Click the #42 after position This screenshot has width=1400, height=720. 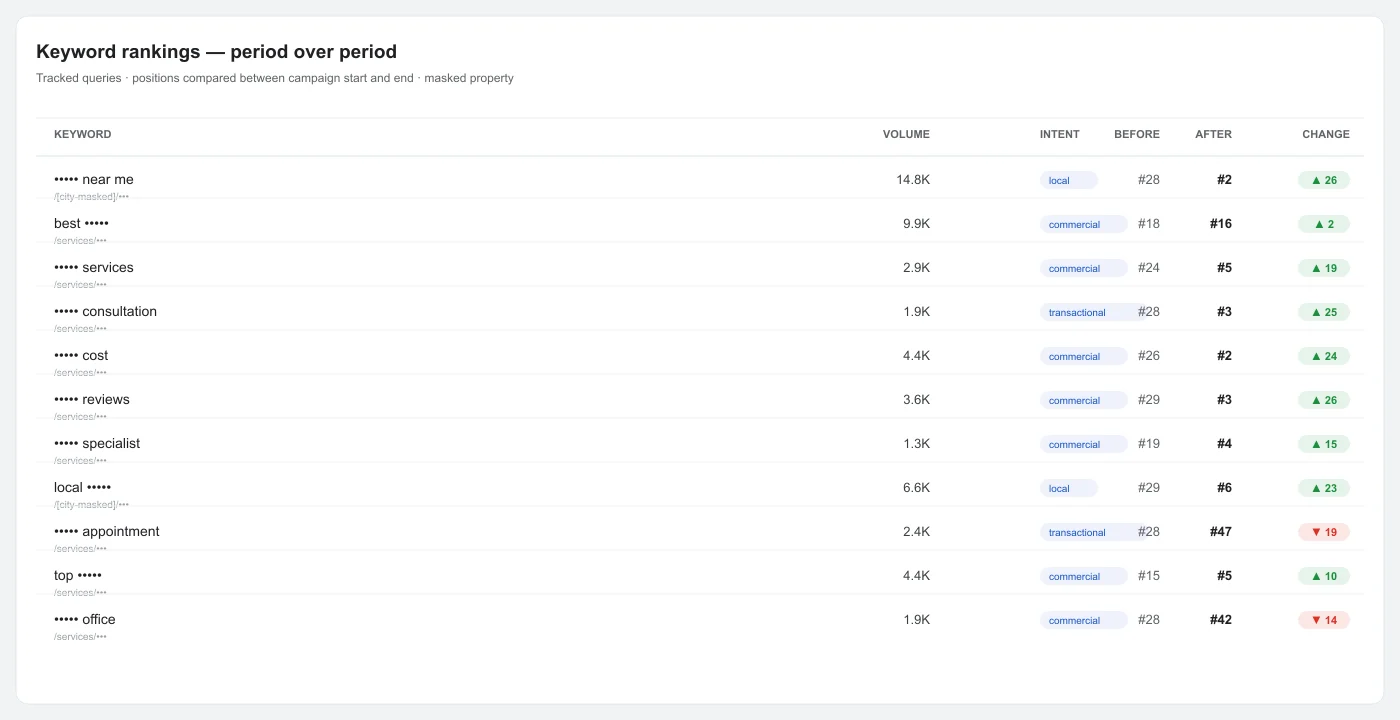[1221, 620]
